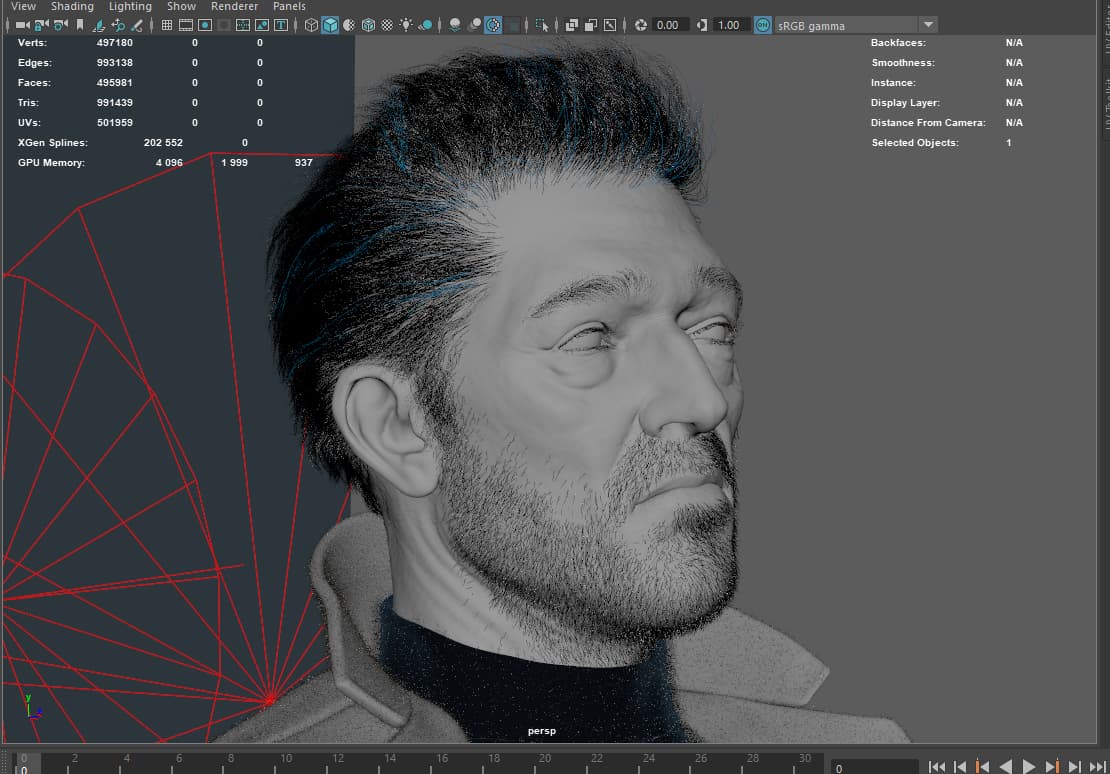Toggle Multisample Anti-aliasing icon
The width and height of the screenshot is (1110, 774).
pos(493,25)
